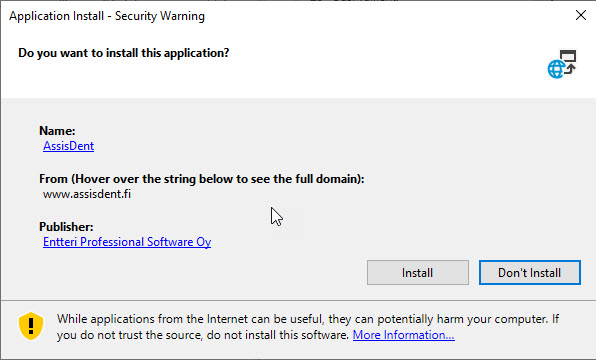Click the 'you do not trust the source' text

(203, 335)
